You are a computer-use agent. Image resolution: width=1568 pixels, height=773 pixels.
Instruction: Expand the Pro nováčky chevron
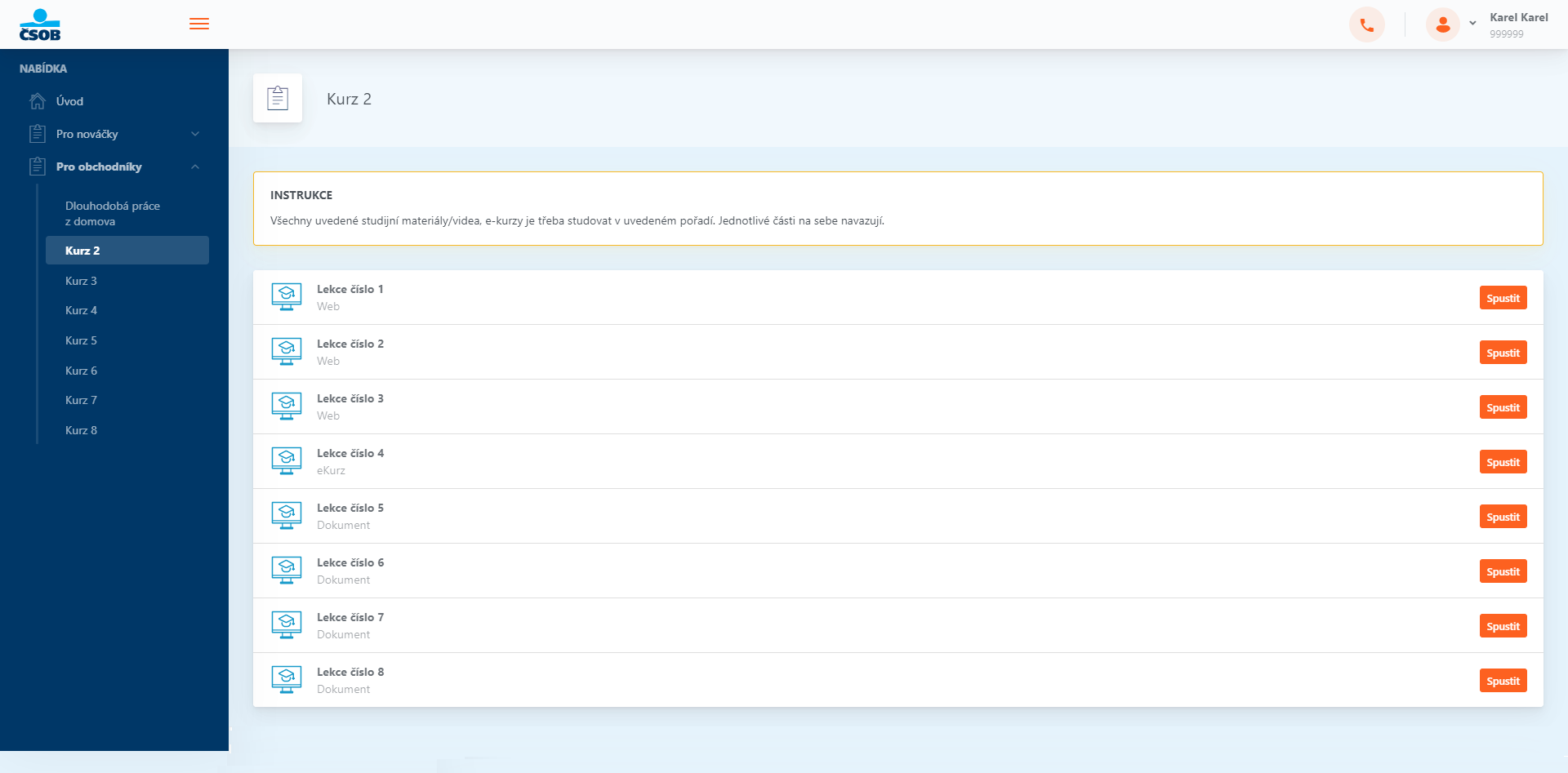point(195,134)
